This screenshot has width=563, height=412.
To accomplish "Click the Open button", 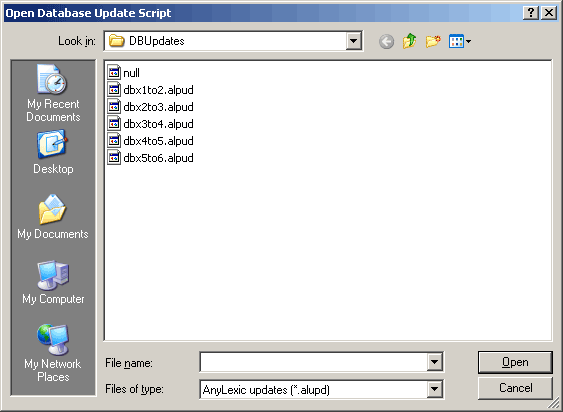I will tap(515, 362).
